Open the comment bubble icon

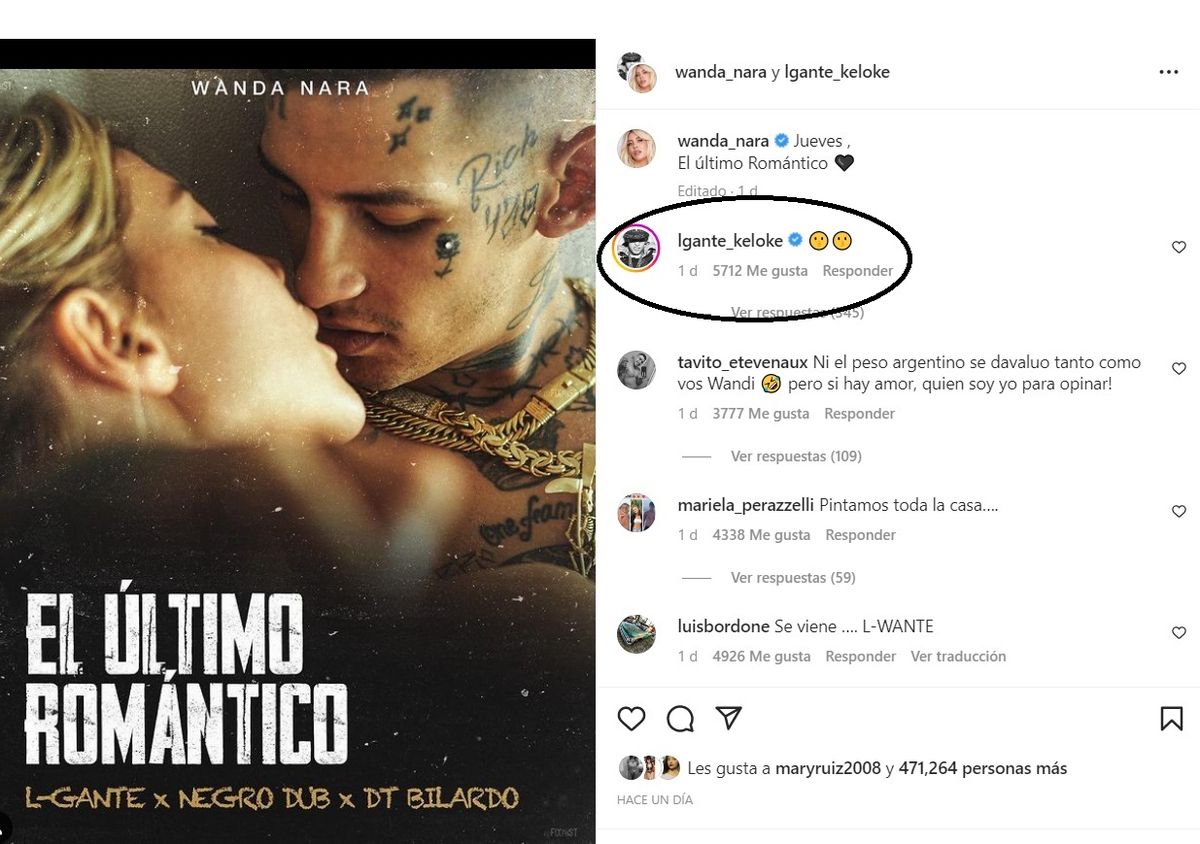click(x=680, y=718)
